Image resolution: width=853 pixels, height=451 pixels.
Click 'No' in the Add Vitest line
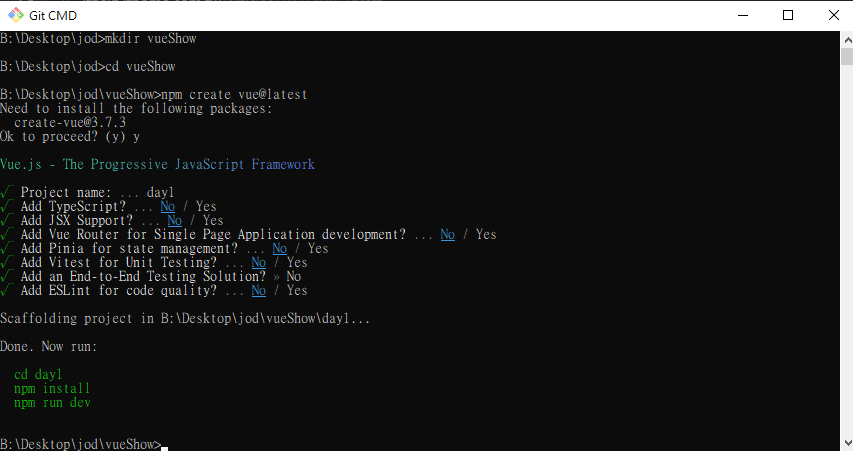tap(258, 263)
